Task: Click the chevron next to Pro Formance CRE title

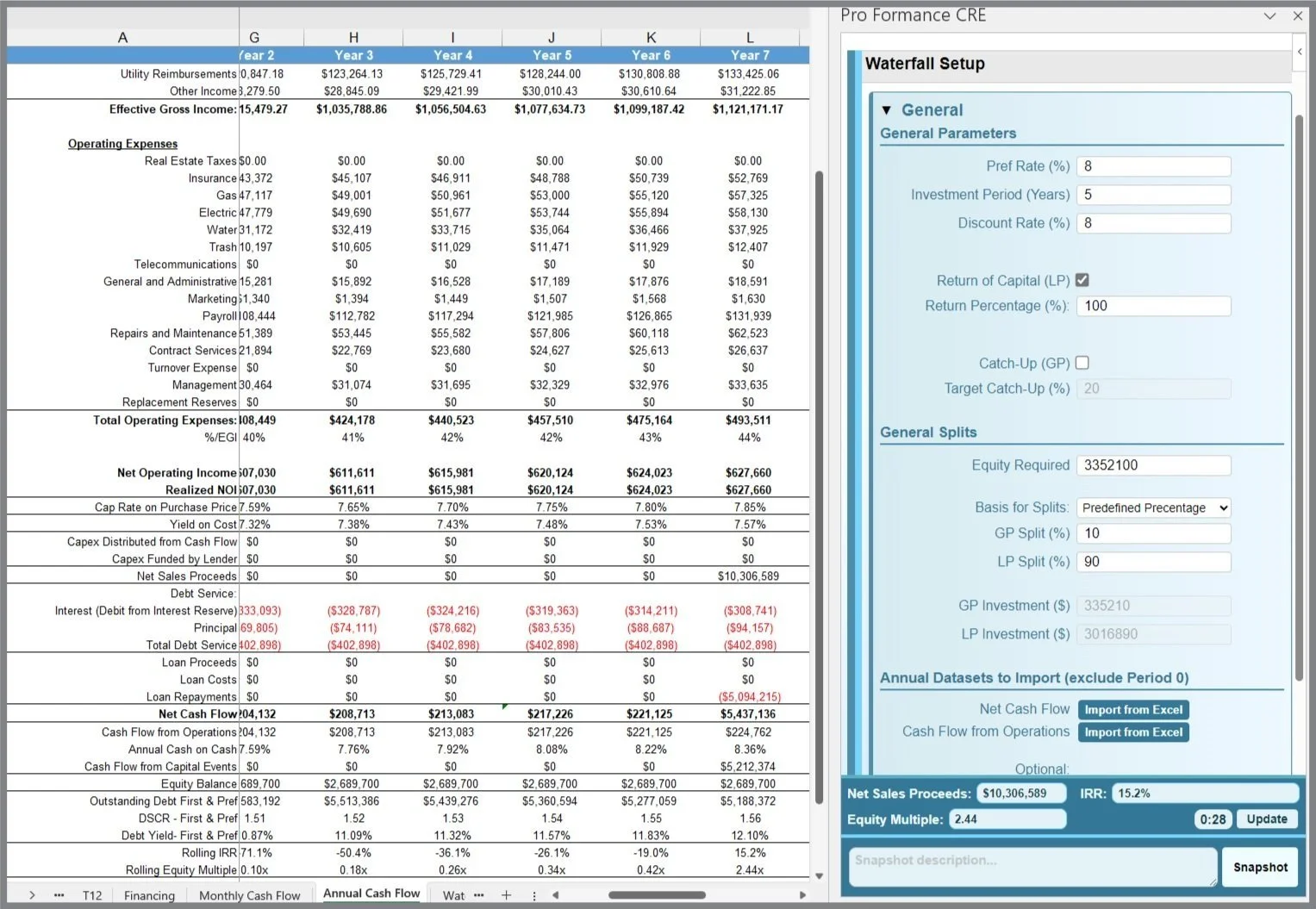Action: (1270, 15)
